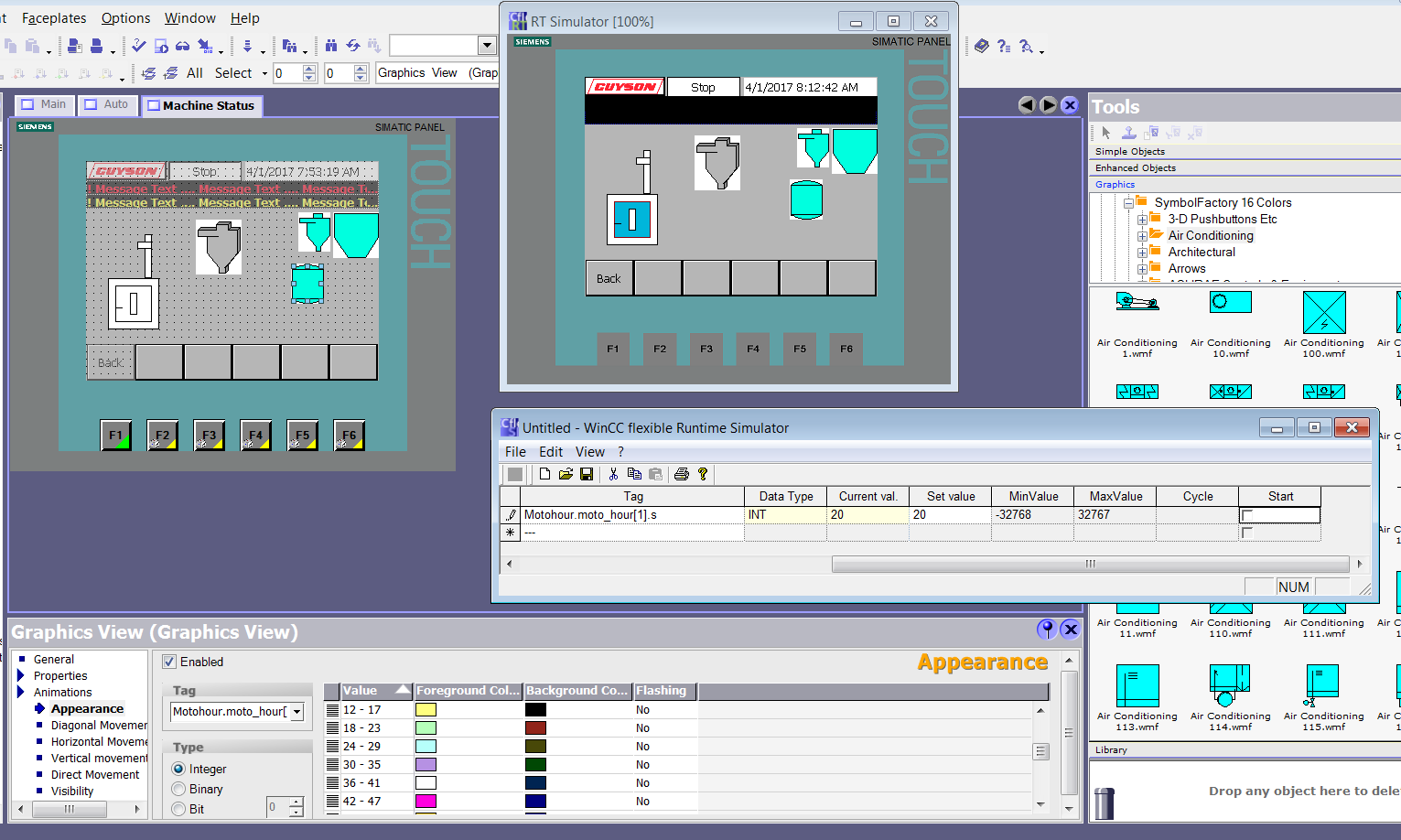This screenshot has height=840, width=1401.
Task: Click the consistency check checkmark toolbar icon
Action: click(x=138, y=45)
